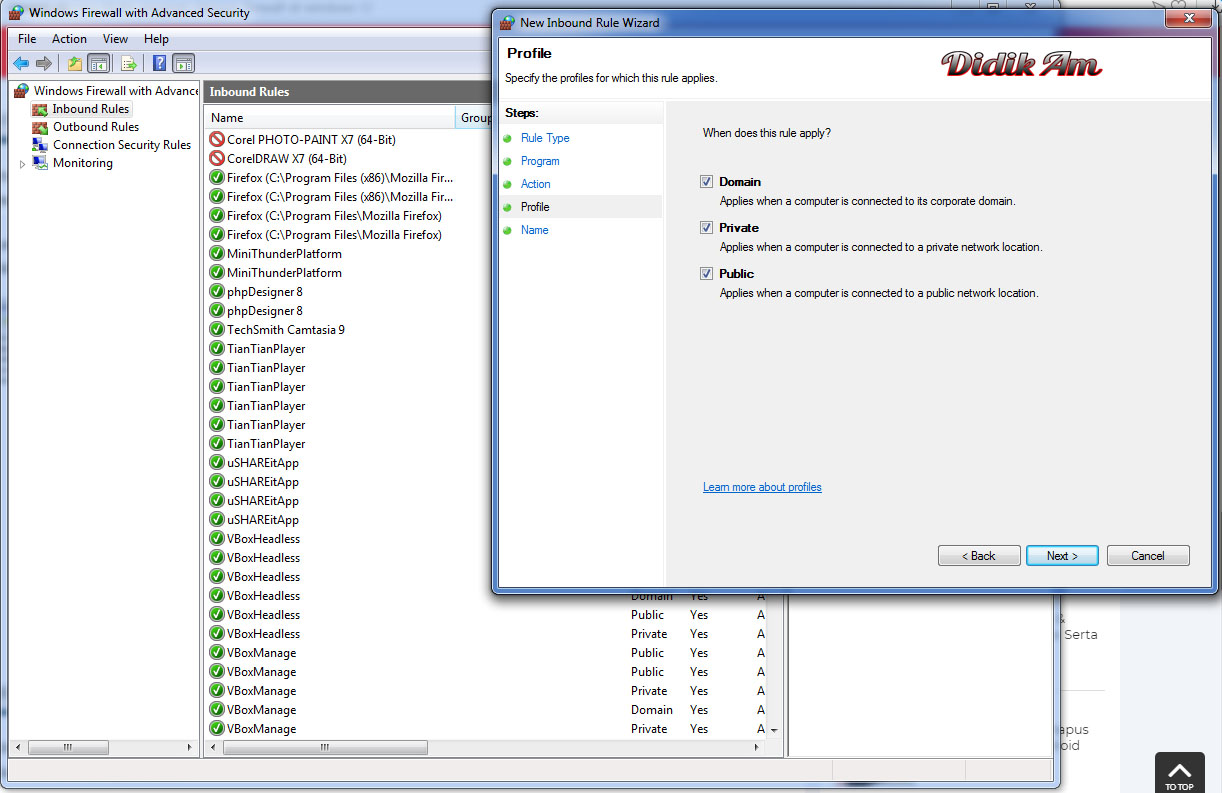
Task: Toggle the Show/Hide Action Pane toolbar icon
Action: pos(183,64)
